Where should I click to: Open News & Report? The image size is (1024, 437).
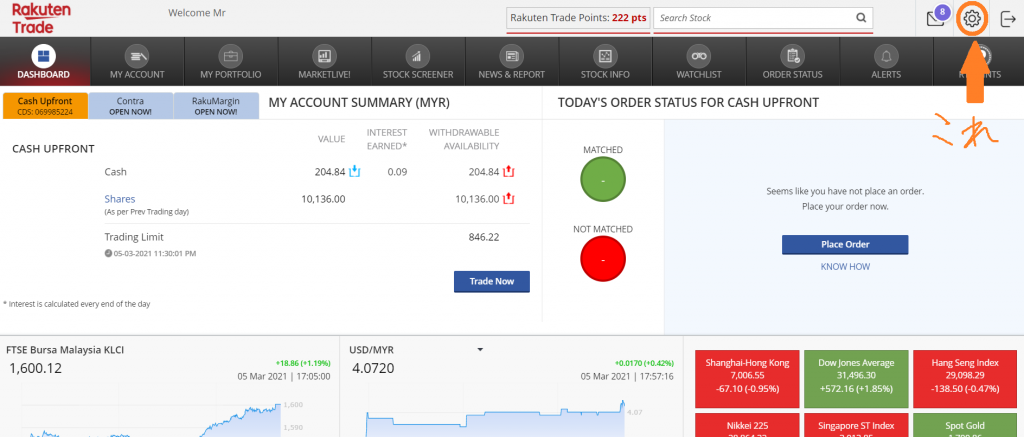(511, 62)
